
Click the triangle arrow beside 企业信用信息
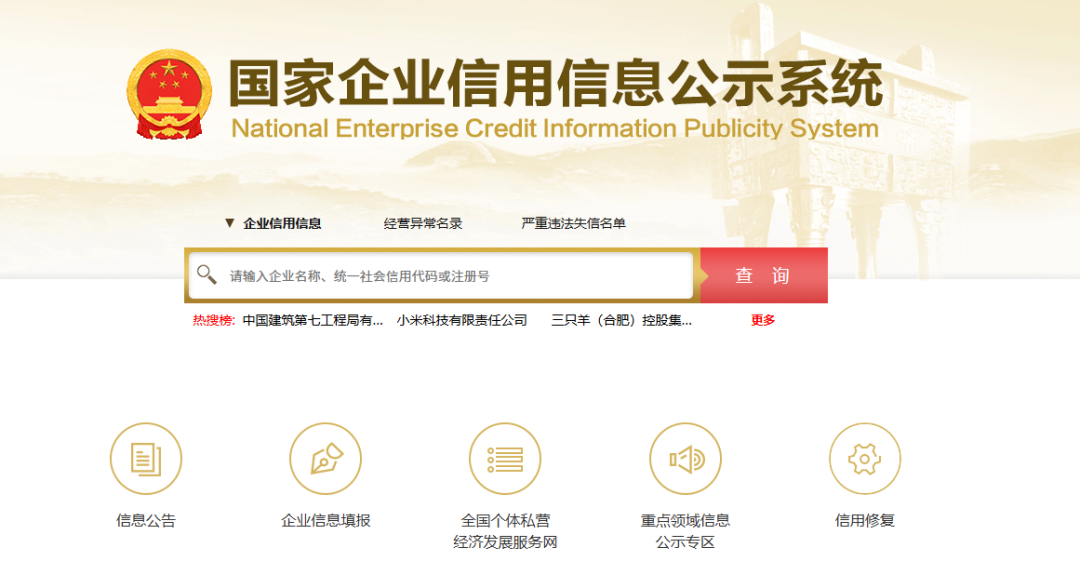click(x=230, y=223)
